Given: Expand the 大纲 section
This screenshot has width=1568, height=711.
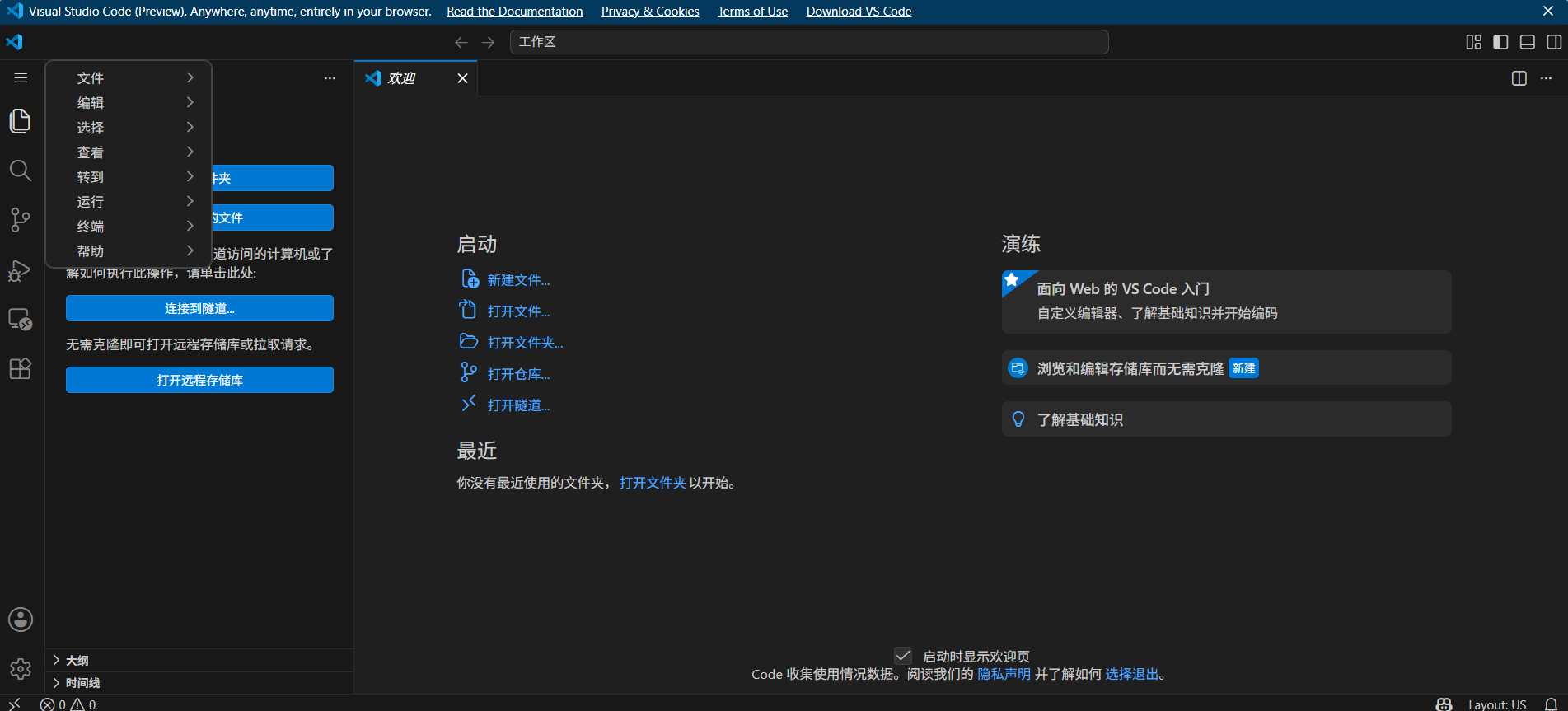Looking at the screenshot, I should coord(199,660).
